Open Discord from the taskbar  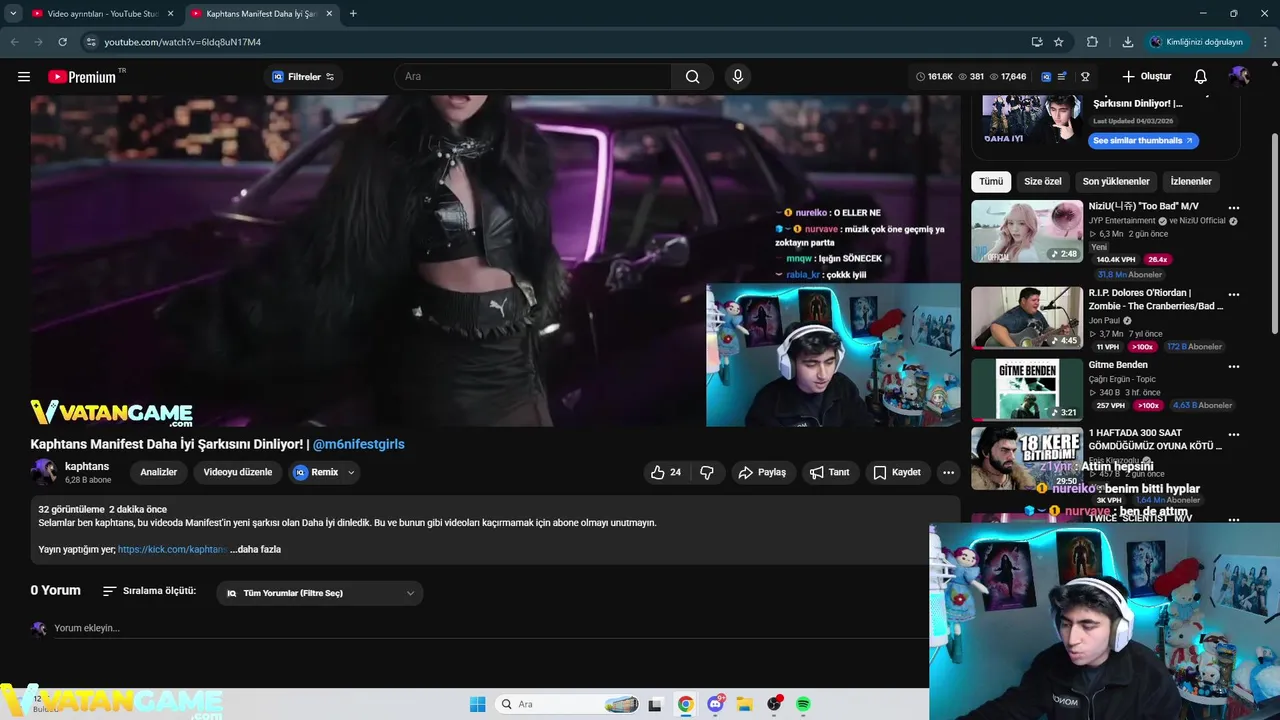pyautogui.click(x=715, y=704)
